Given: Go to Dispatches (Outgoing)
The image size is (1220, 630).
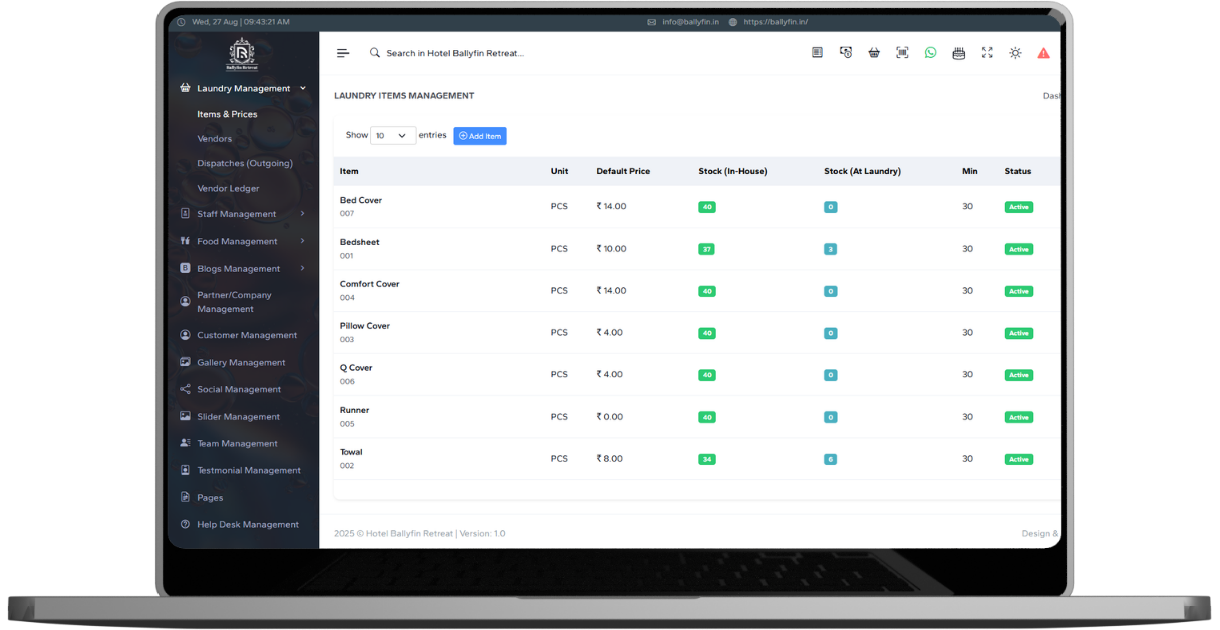Looking at the screenshot, I should 245,163.
